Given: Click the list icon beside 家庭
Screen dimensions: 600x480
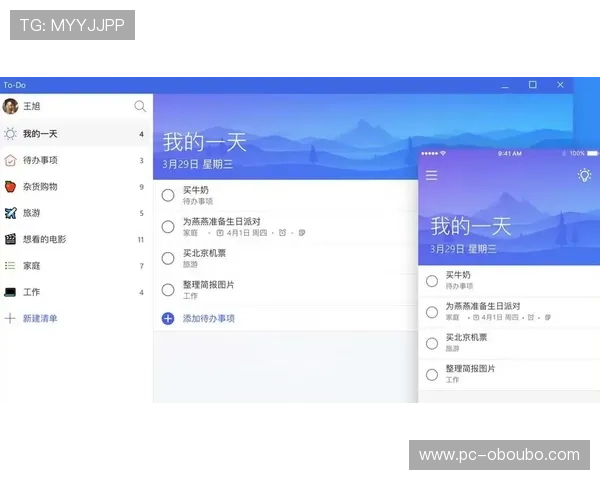Looking at the screenshot, I should (x=10, y=265).
